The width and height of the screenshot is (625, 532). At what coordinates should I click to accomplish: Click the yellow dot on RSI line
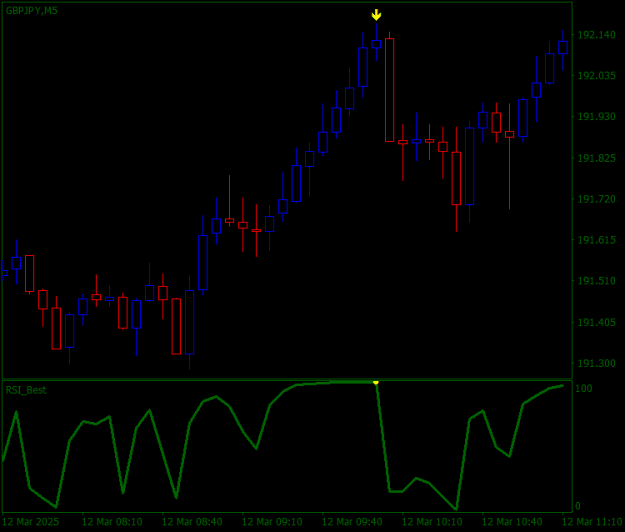[x=376, y=383]
